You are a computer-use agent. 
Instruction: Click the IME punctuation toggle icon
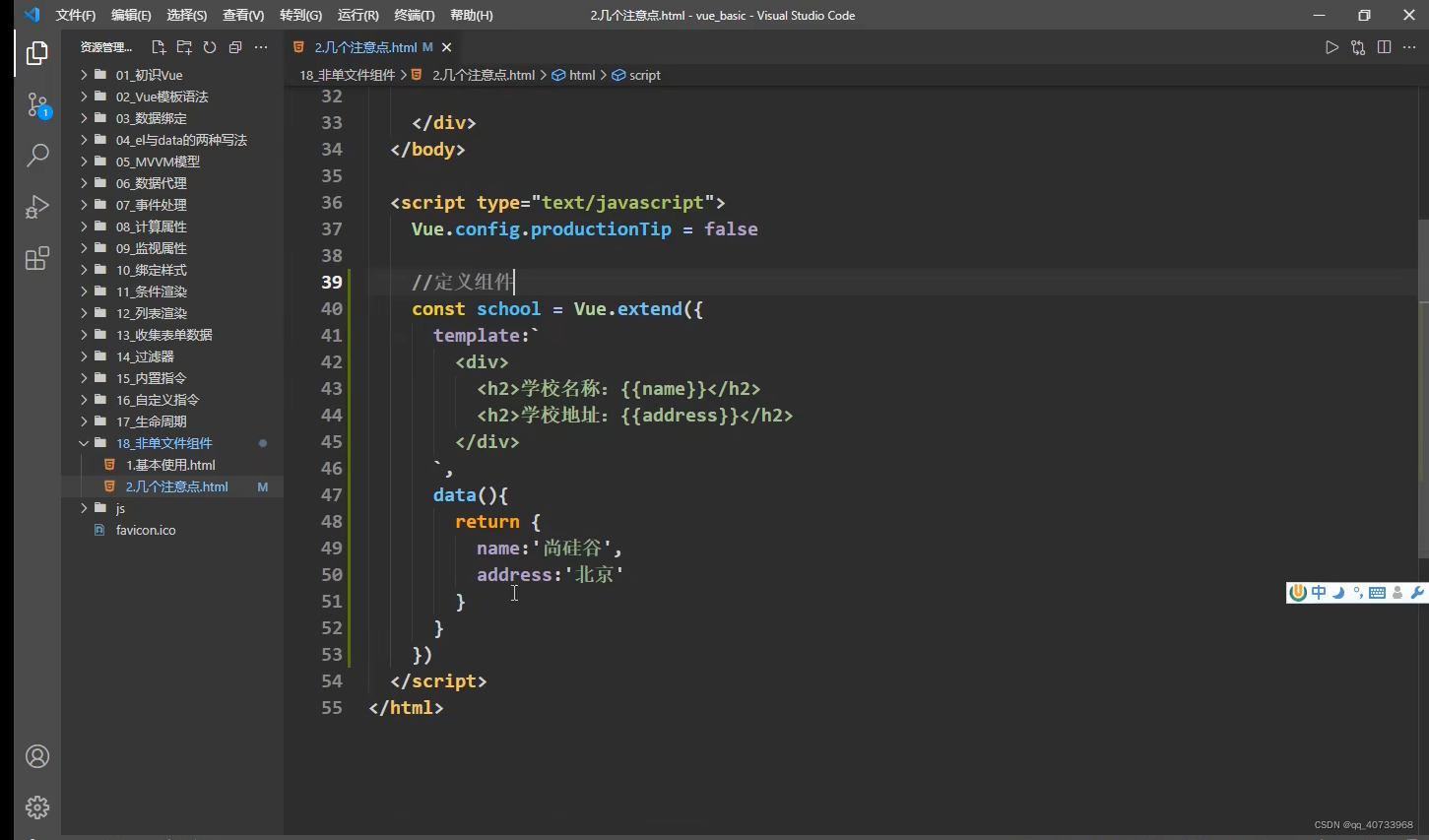[x=1358, y=592]
